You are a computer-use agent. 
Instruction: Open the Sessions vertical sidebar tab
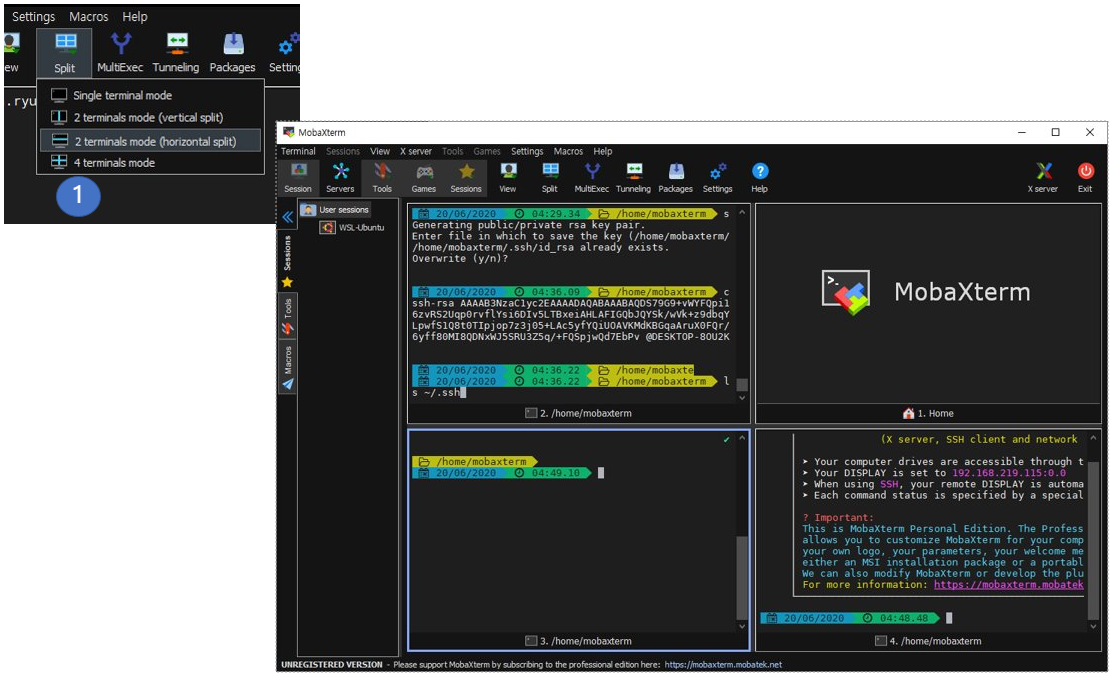[287, 261]
